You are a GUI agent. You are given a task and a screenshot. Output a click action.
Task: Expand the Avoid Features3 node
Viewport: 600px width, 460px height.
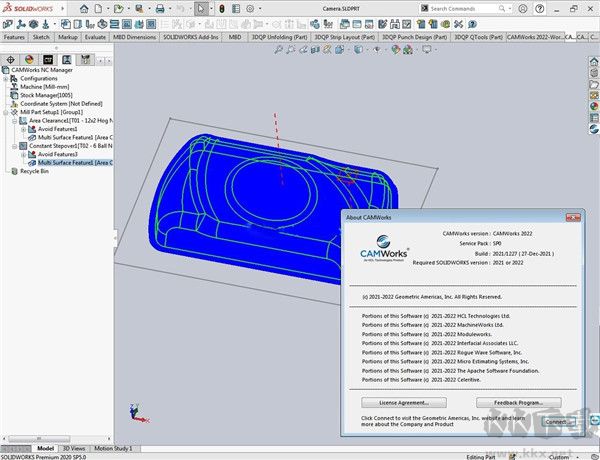pyautogui.click(x=23, y=154)
